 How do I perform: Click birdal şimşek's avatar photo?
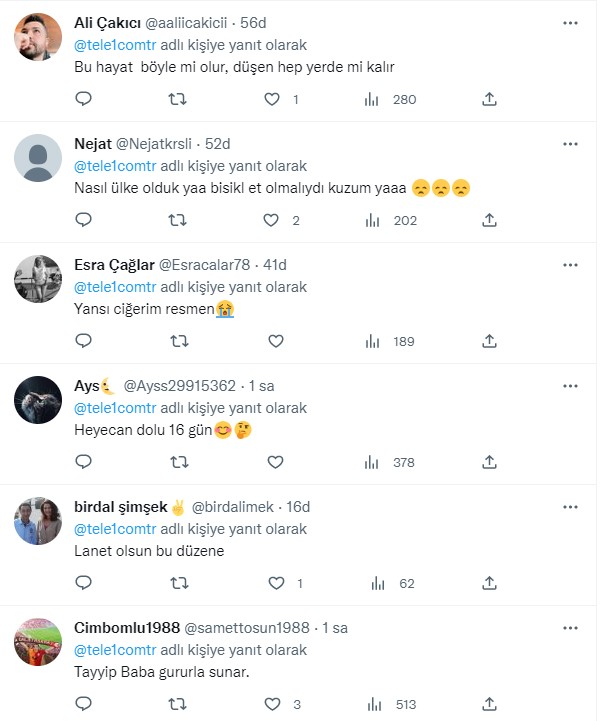(39, 522)
